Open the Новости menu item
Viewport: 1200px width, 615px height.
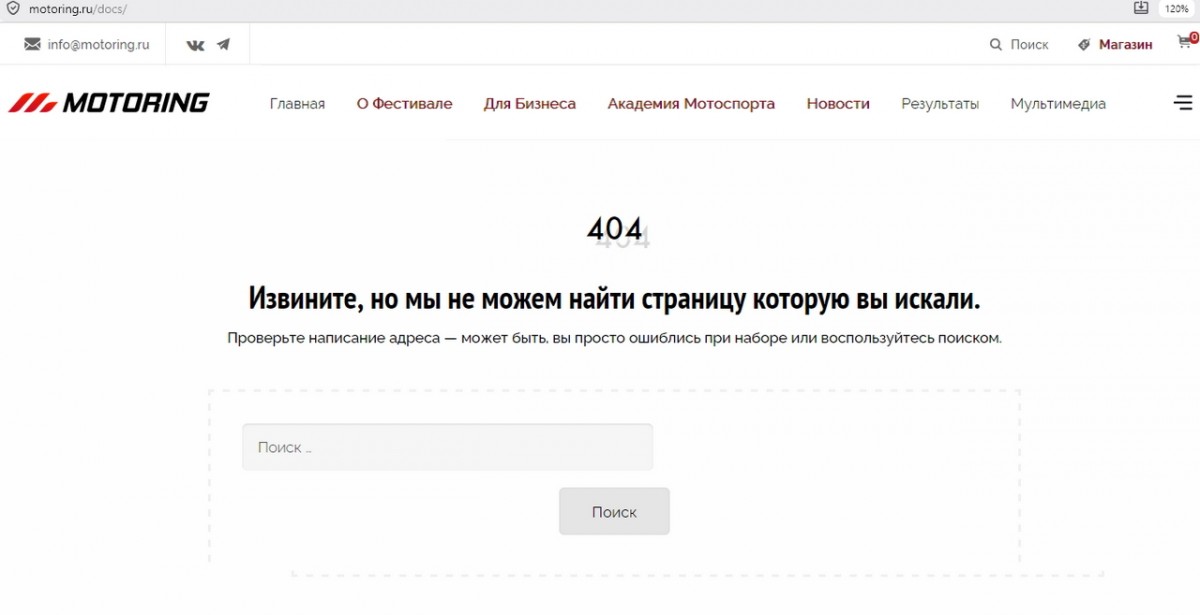coord(838,103)
